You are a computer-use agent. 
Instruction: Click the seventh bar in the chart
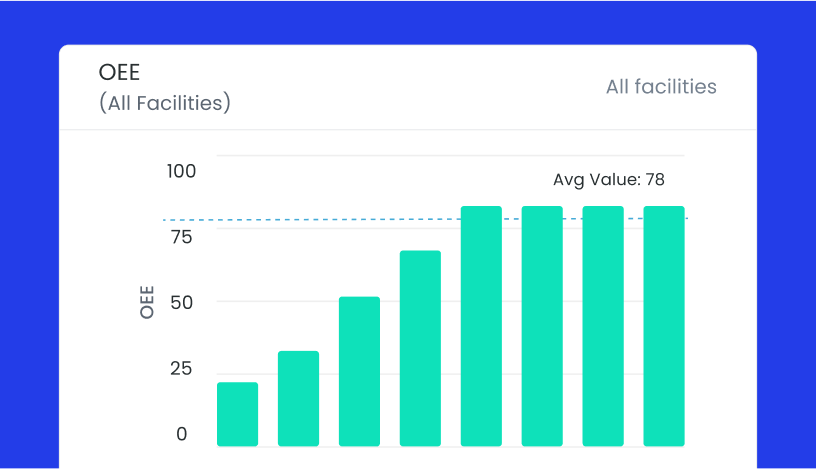click(603, 326)
